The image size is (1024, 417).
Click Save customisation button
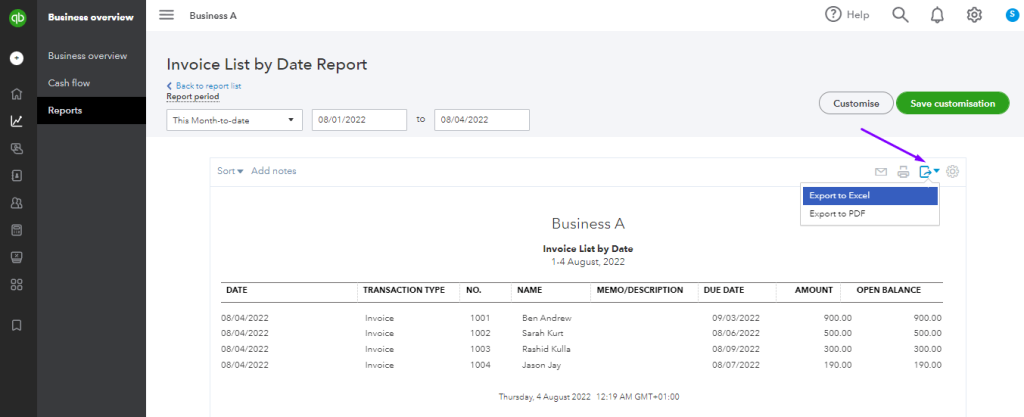tap(952, 103)
